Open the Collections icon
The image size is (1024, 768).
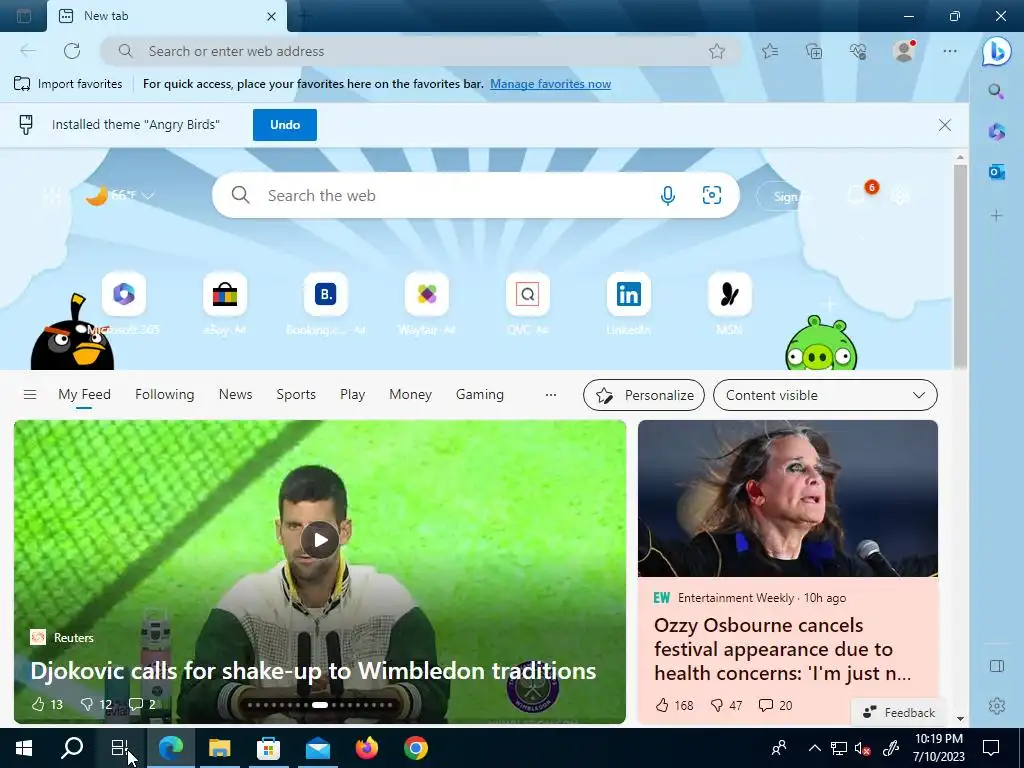(814, 51)
